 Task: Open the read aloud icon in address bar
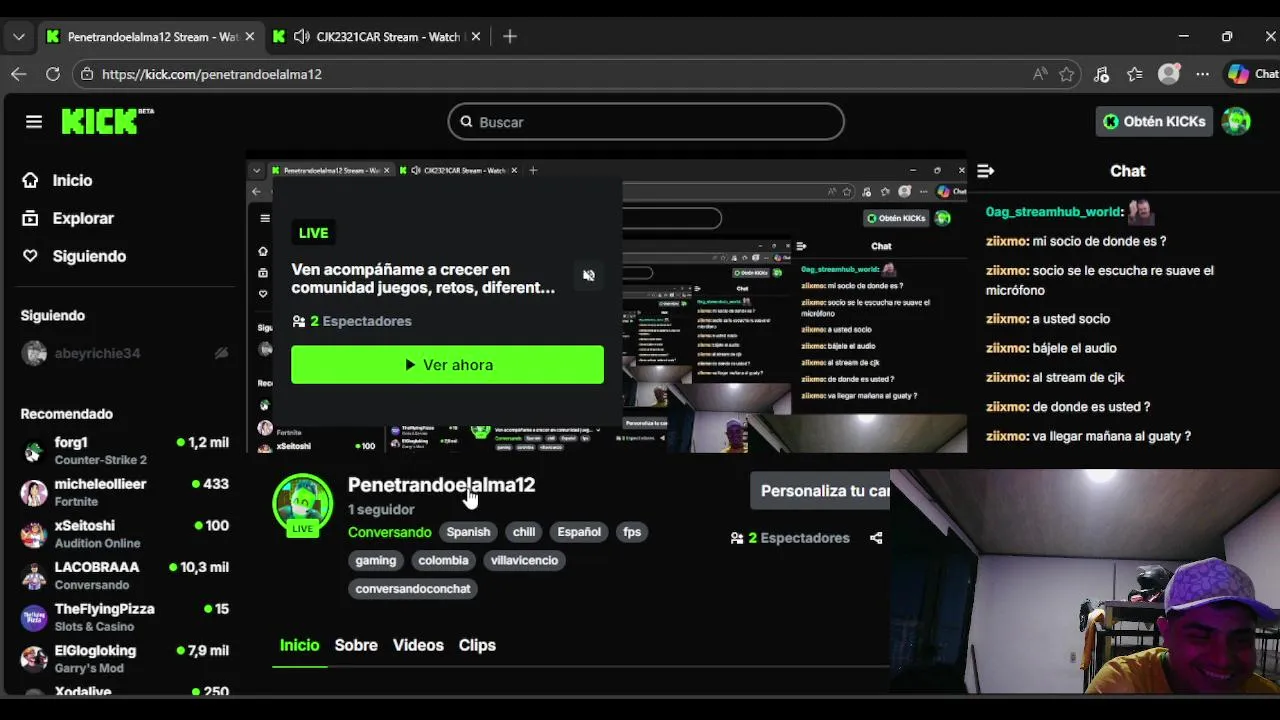1041,74
